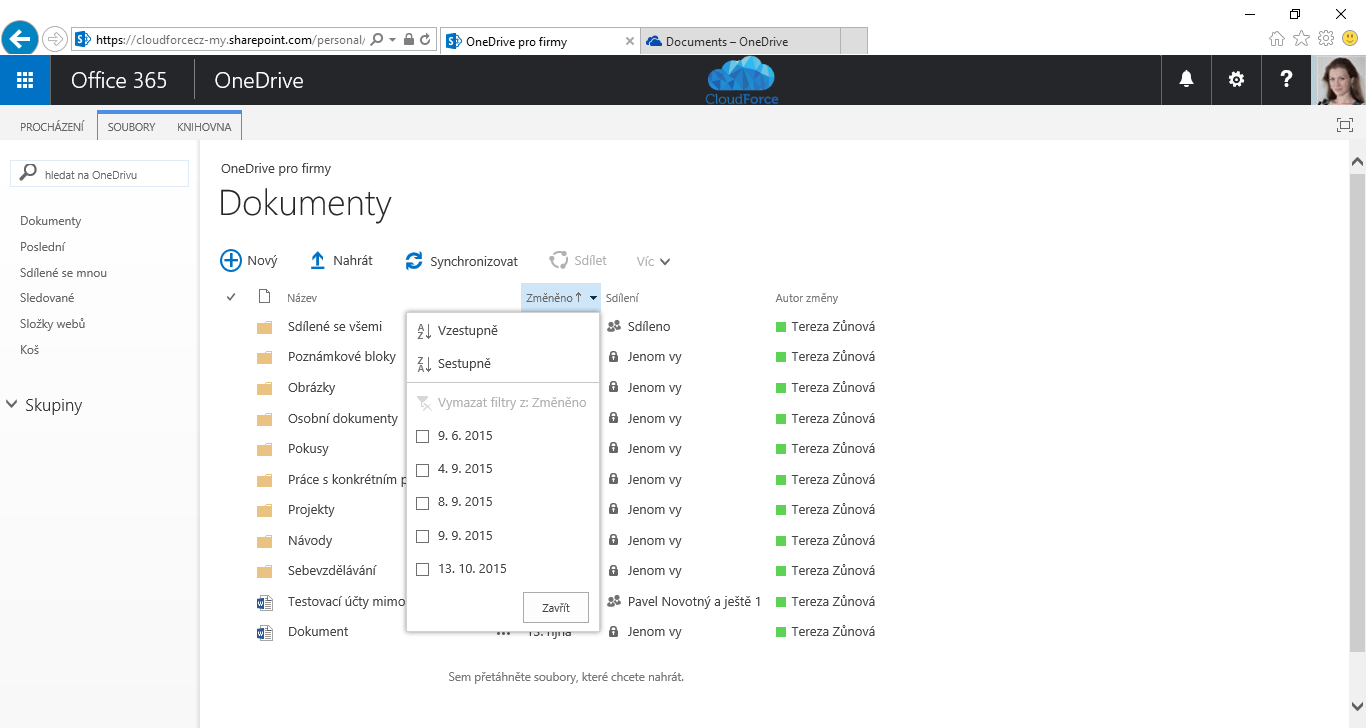Open the settings gear menu

[x=1236, y=79]
